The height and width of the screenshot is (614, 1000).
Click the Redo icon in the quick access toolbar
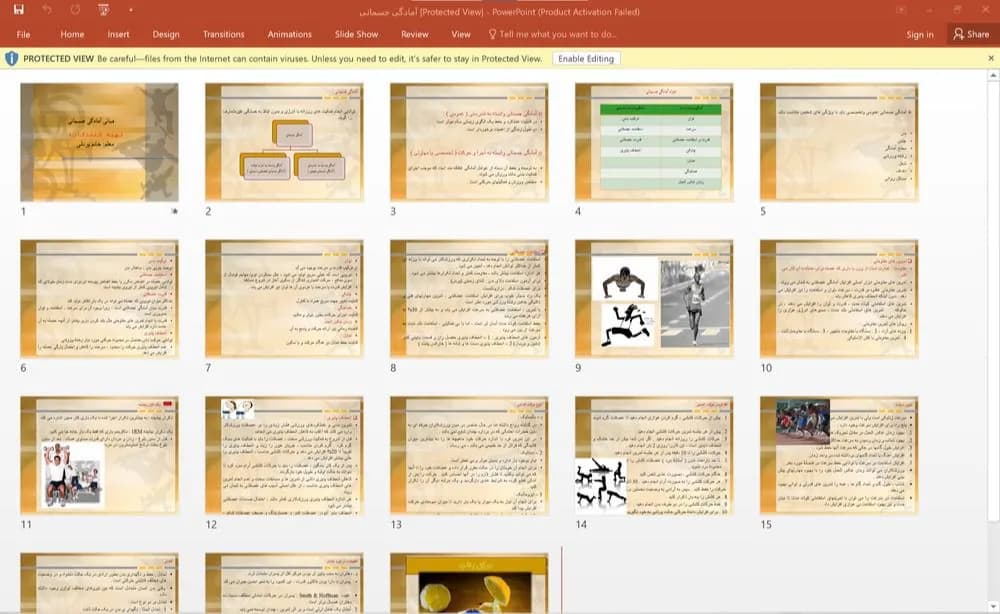75,10
